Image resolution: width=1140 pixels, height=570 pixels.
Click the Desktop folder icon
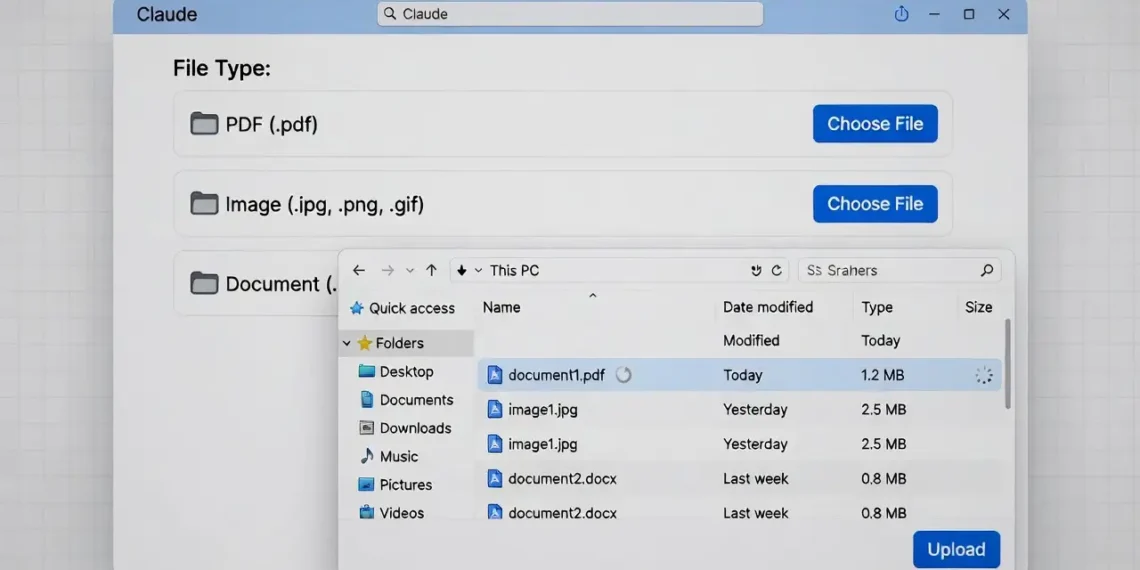click(367, 372)
